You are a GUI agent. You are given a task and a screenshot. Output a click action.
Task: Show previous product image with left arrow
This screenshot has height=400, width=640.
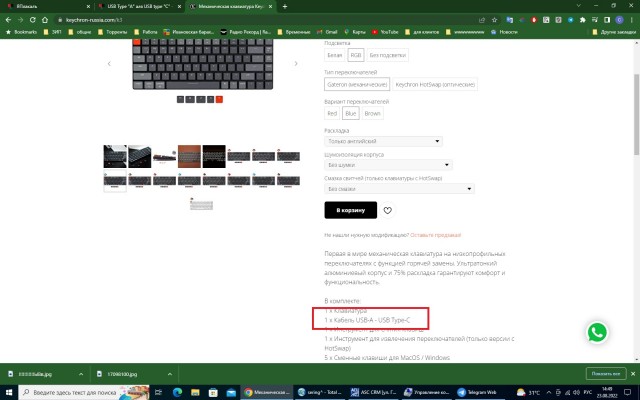coord(109,63)
